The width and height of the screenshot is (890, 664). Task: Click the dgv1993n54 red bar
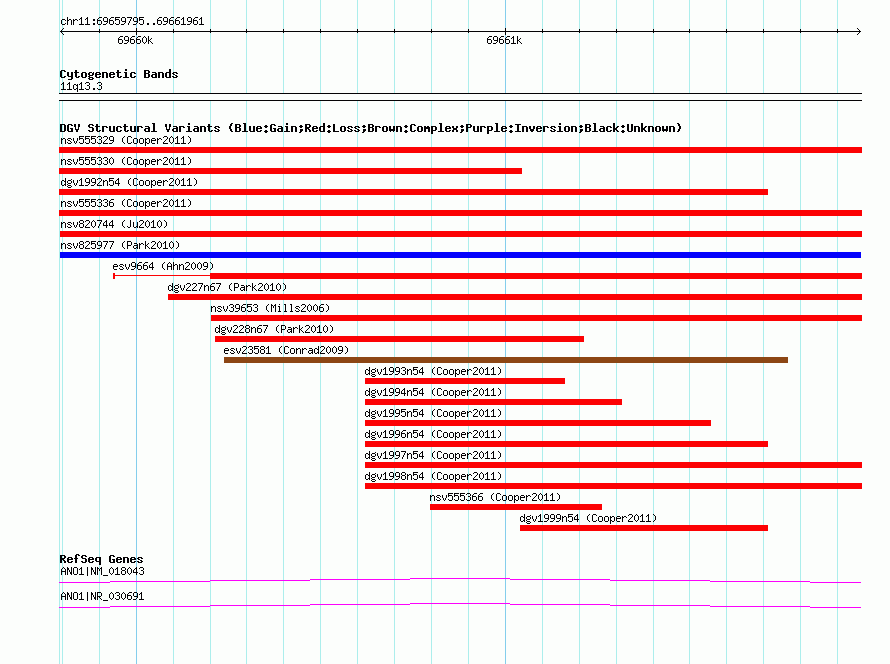point(465,381)
